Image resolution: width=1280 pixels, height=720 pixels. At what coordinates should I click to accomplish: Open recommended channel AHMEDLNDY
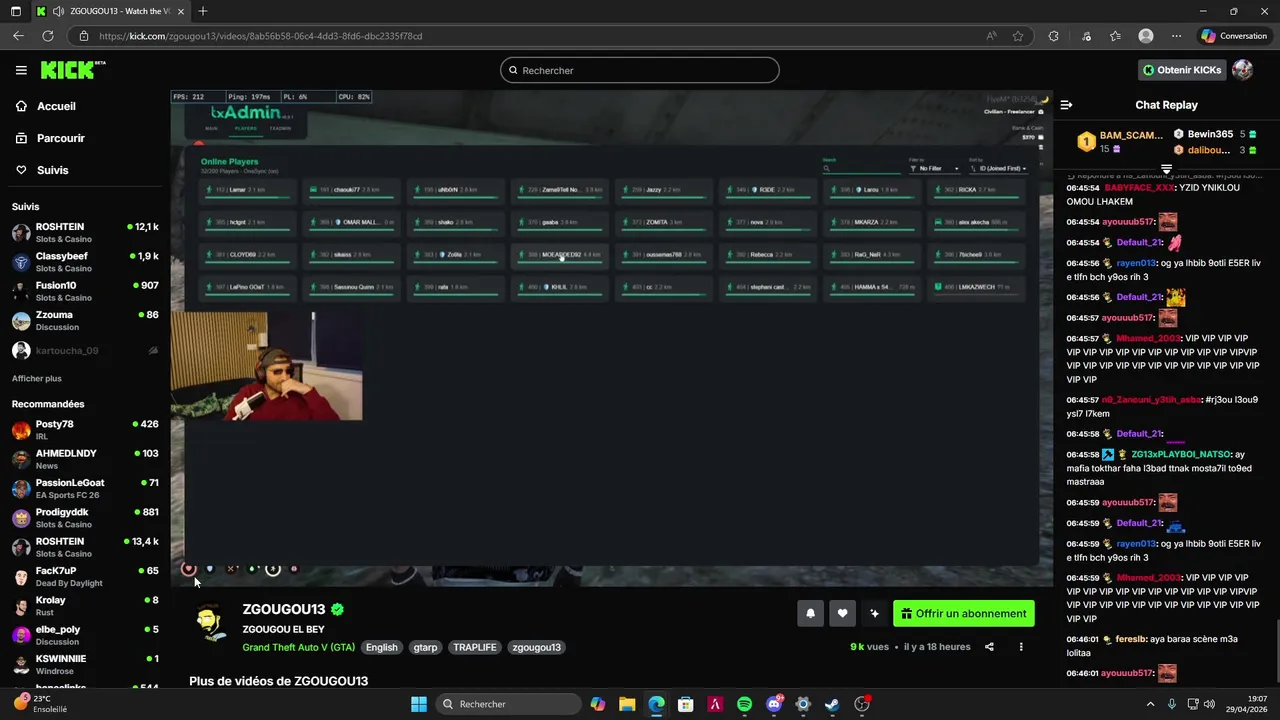tap(85, 459)
